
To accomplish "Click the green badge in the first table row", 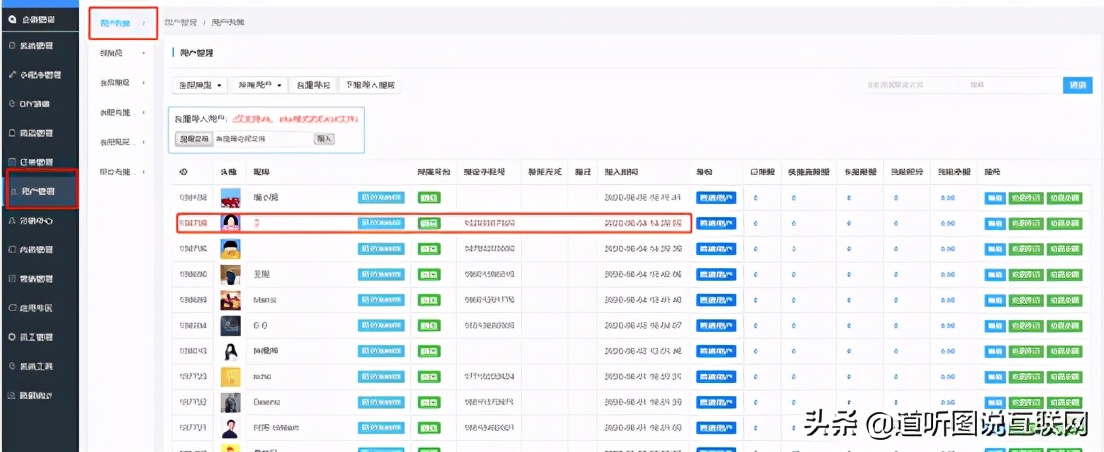I will [428, 198].
